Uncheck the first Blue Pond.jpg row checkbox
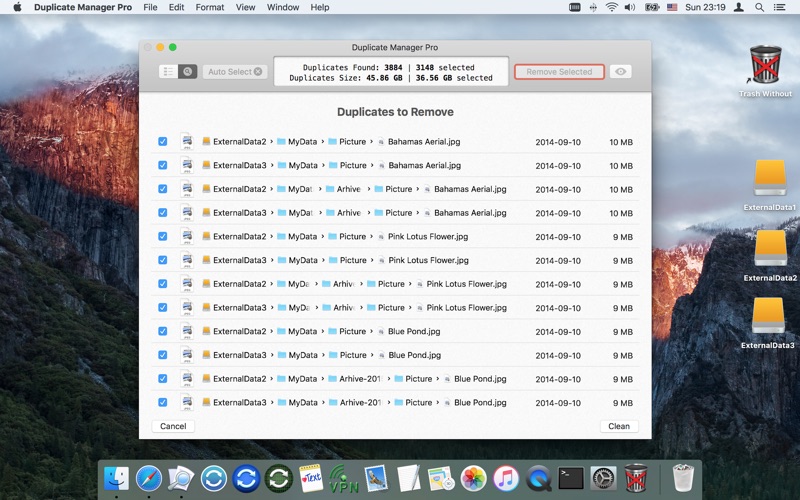Screen dimensions: 800x500 (x=163, y=332)
